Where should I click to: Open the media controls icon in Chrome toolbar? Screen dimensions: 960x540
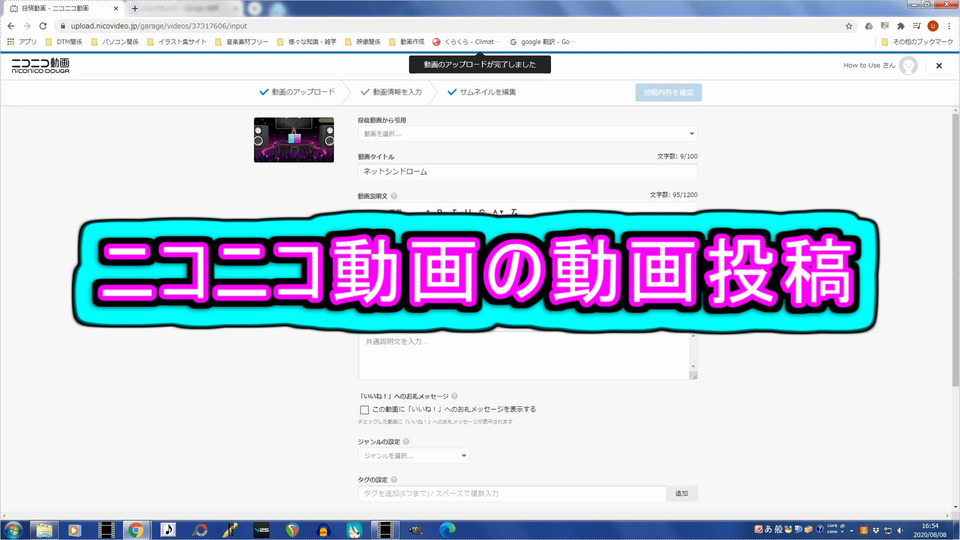coord(917,26)
